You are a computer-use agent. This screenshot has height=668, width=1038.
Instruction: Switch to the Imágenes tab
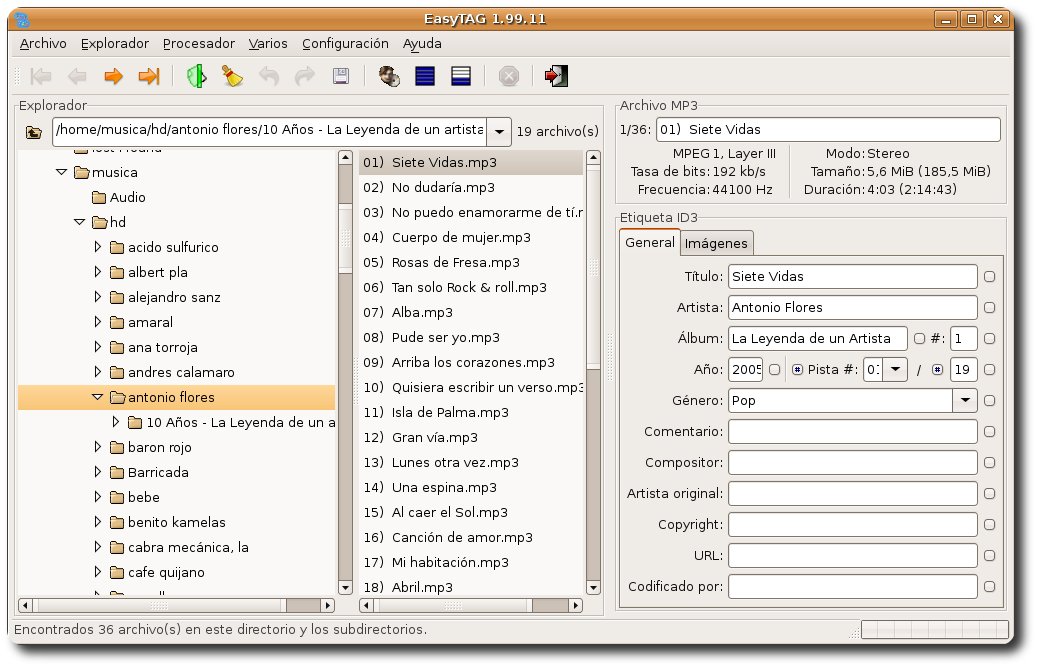(716, 243)
